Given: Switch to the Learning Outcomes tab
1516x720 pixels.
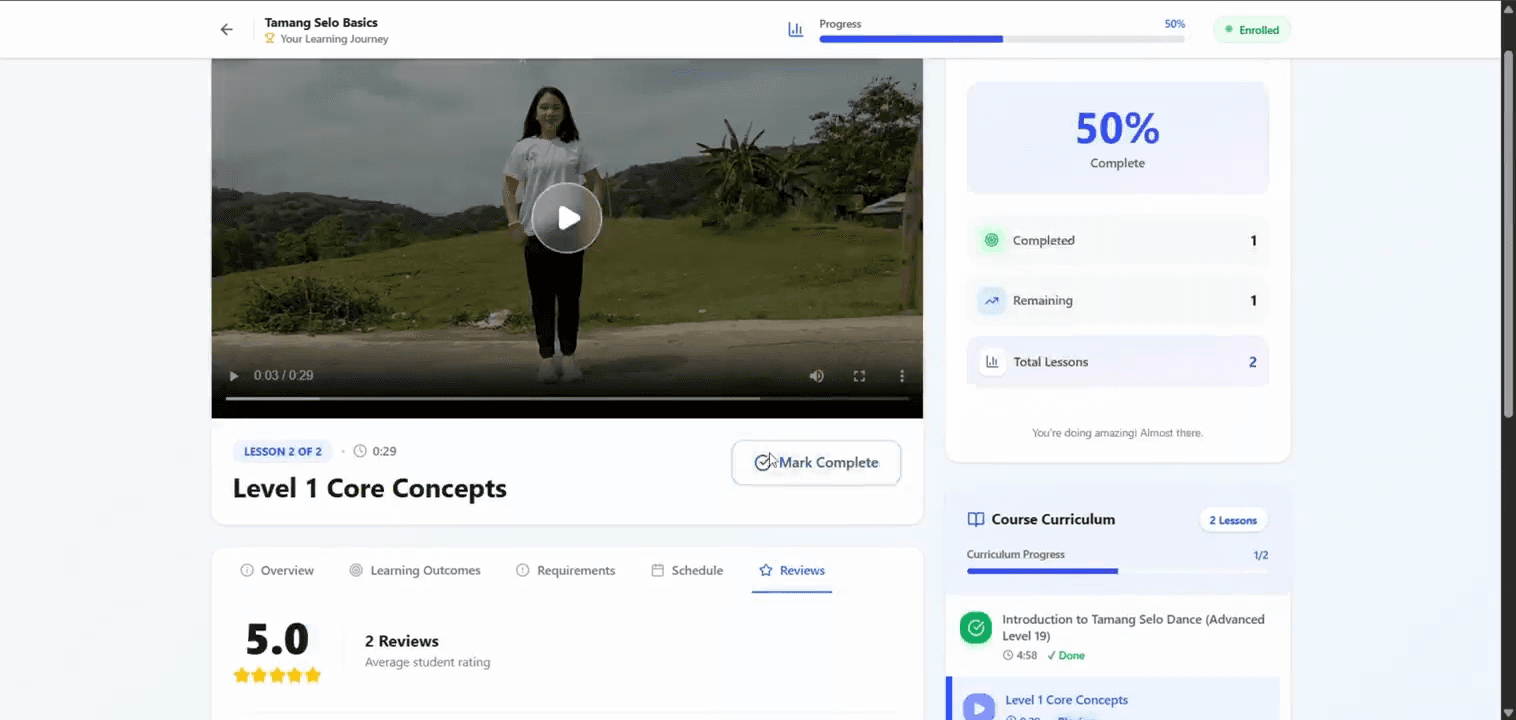Looking at the screenshot, I should click(415, 570).
